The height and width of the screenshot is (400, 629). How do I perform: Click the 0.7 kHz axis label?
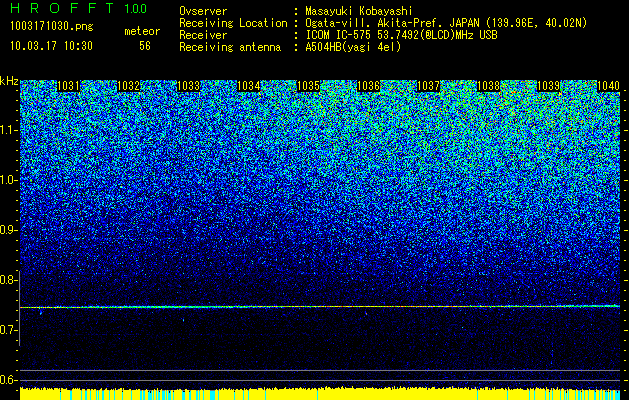point(8,330)
